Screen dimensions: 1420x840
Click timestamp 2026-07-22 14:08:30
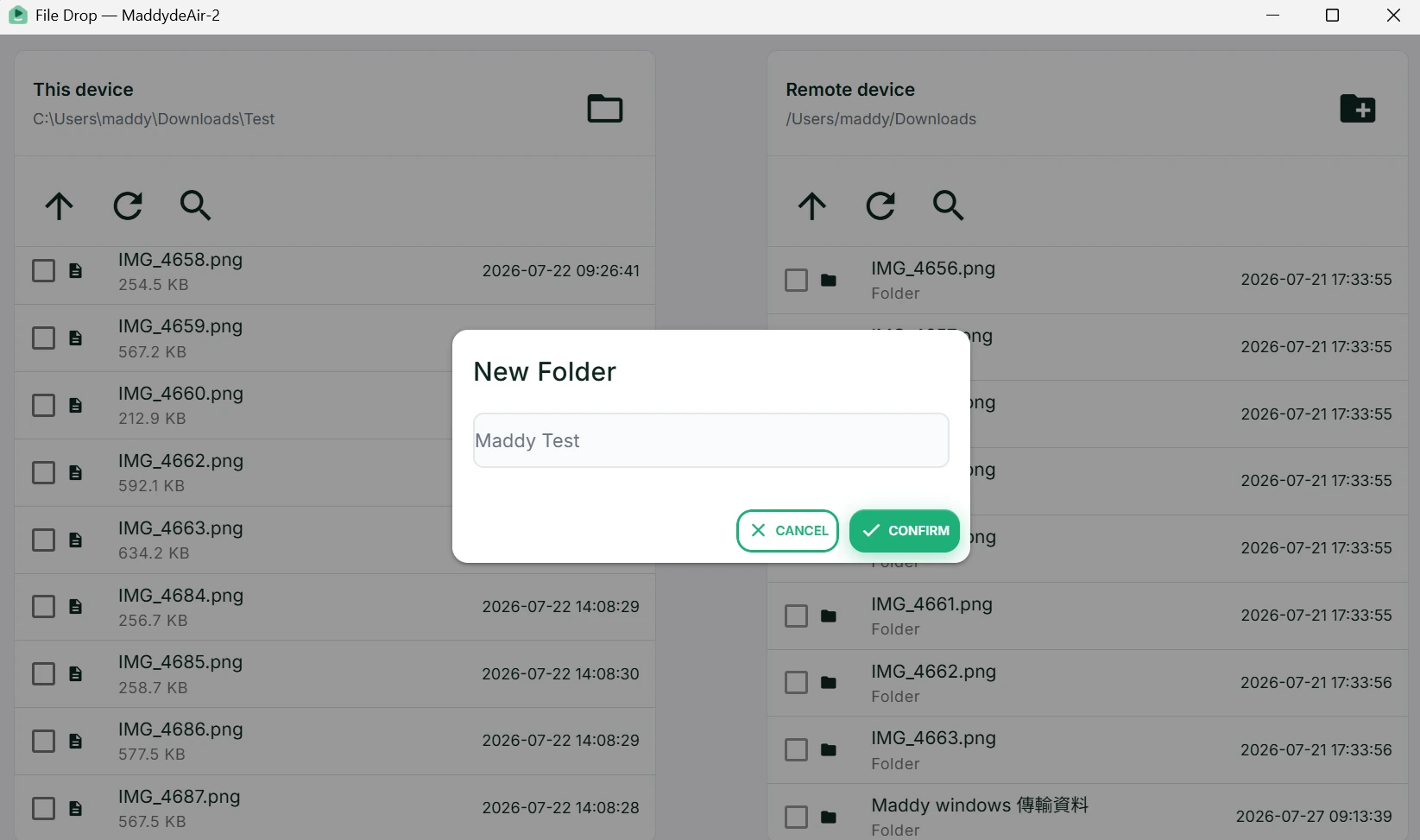click(x=561, y=674)
